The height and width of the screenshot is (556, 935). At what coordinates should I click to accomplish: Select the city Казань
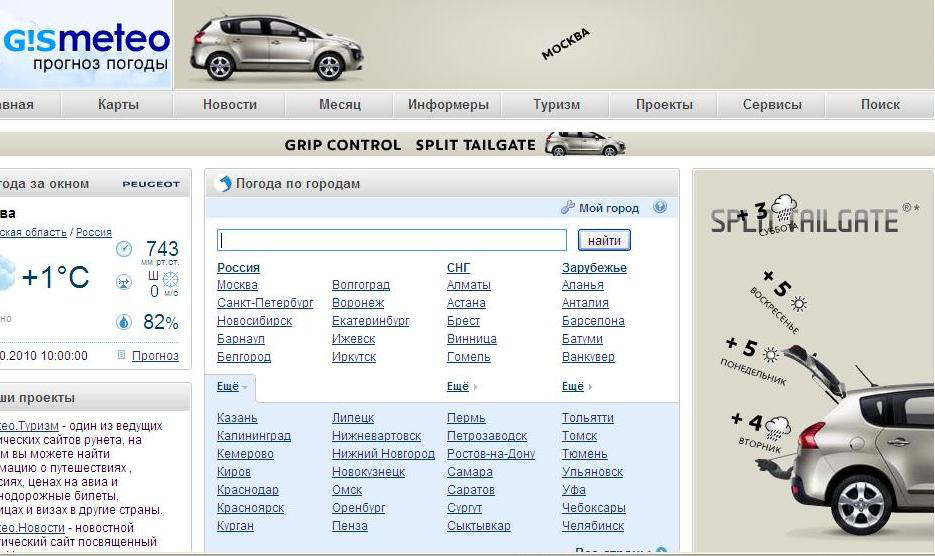(237, 418)
